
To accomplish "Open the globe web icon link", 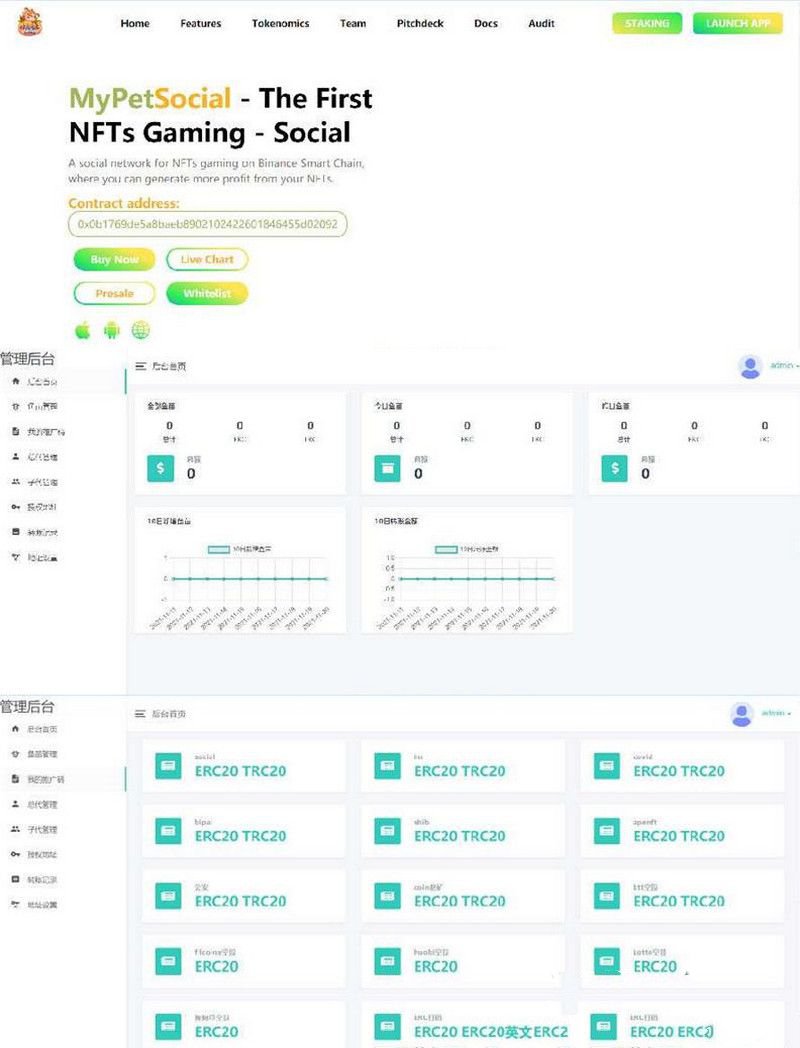I will pyautogui.click(x=141, y=330).
